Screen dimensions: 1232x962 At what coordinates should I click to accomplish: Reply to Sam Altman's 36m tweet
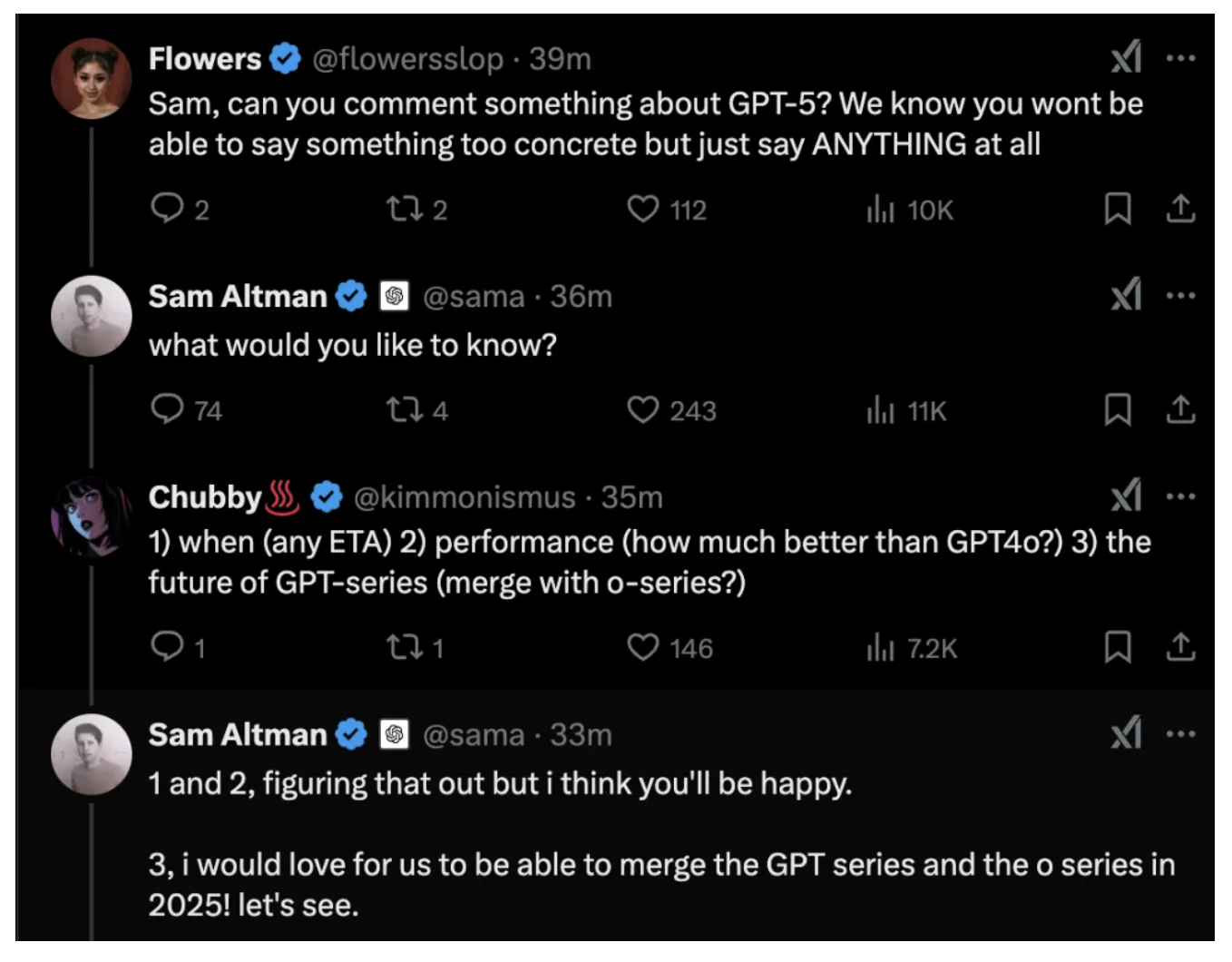point(168,410)
